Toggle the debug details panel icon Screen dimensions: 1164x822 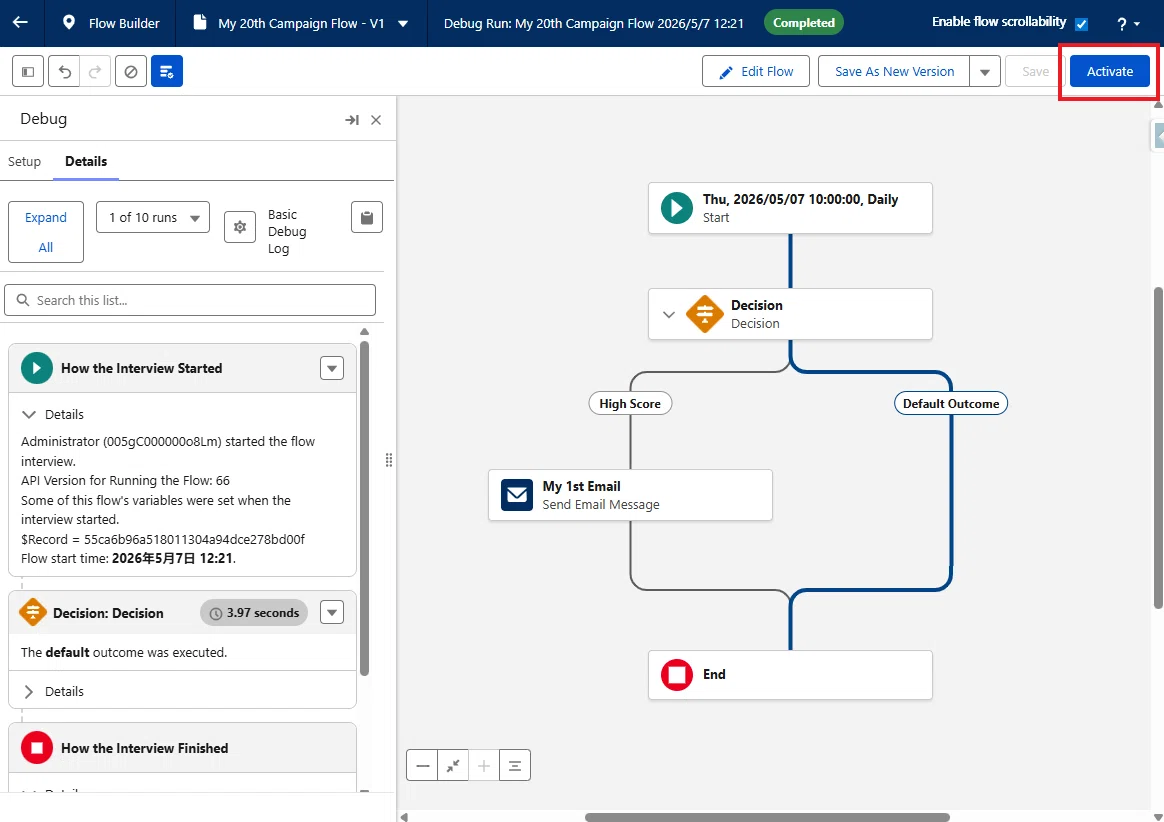pos(167,71)
